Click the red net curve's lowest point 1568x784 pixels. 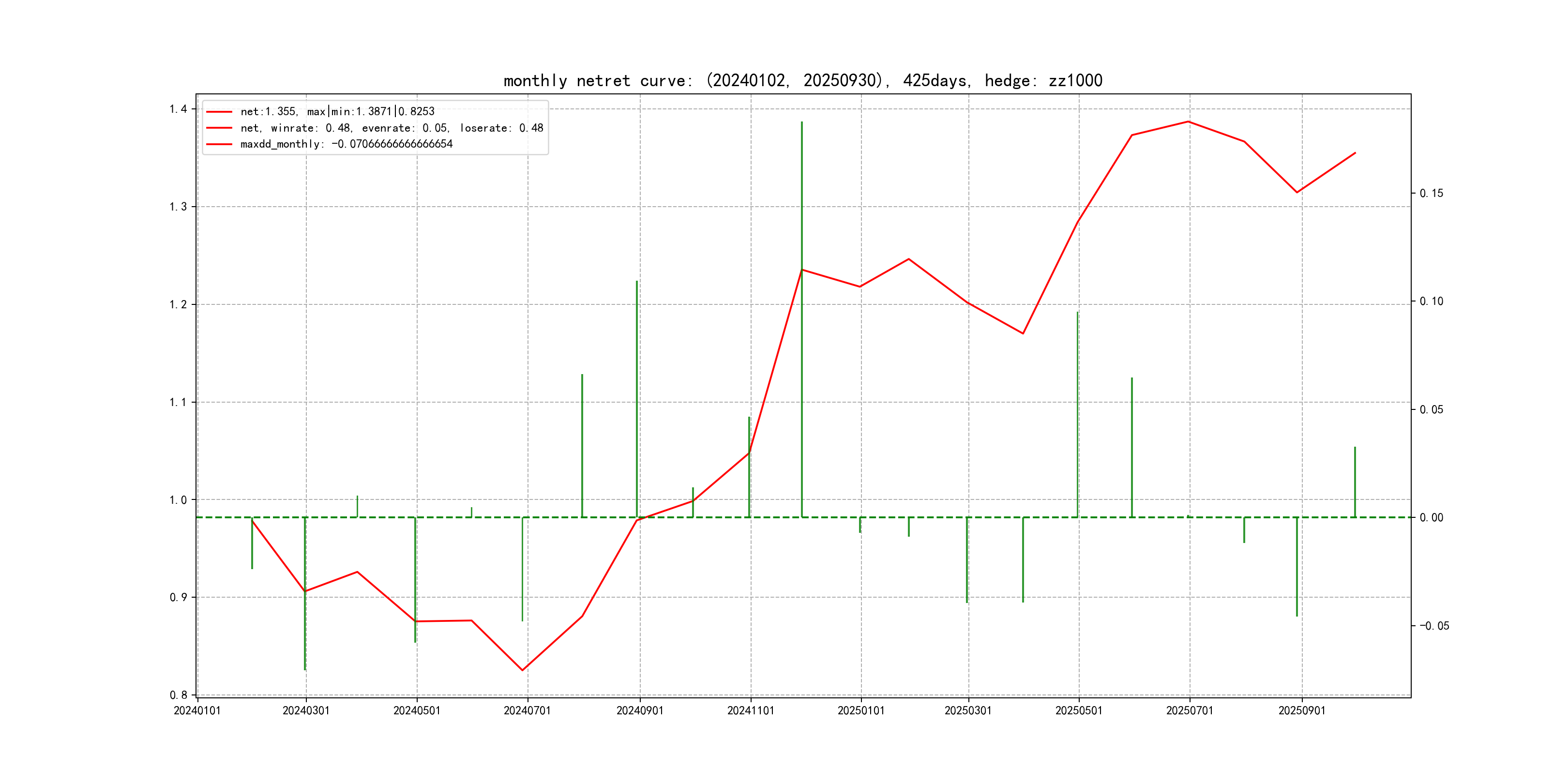(522, 670)
